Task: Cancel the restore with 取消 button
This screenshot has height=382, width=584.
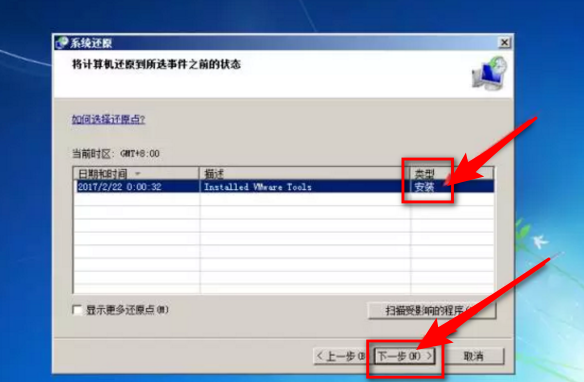Action: [x=473, y=356]
